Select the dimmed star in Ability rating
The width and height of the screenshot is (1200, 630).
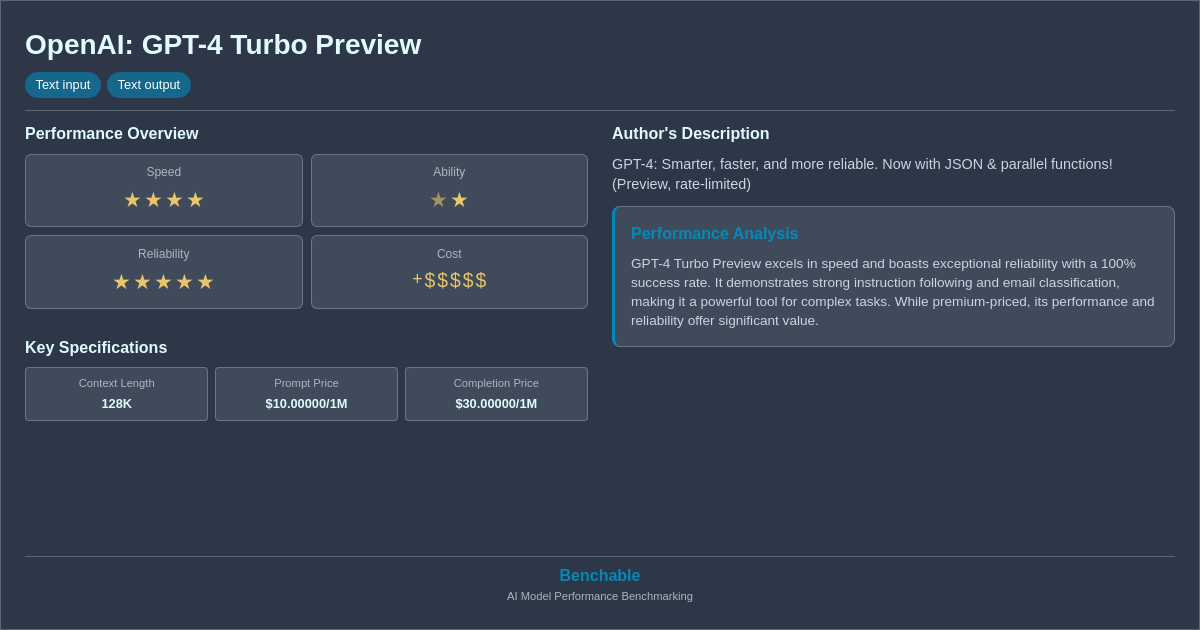click(439, 199)
